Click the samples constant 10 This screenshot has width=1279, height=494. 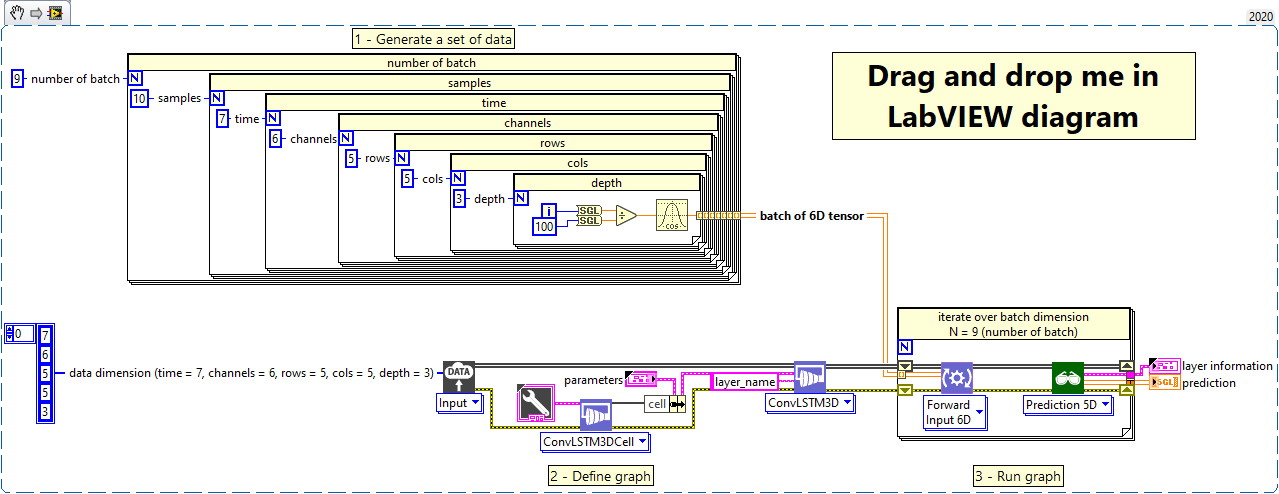pos(139,99)
